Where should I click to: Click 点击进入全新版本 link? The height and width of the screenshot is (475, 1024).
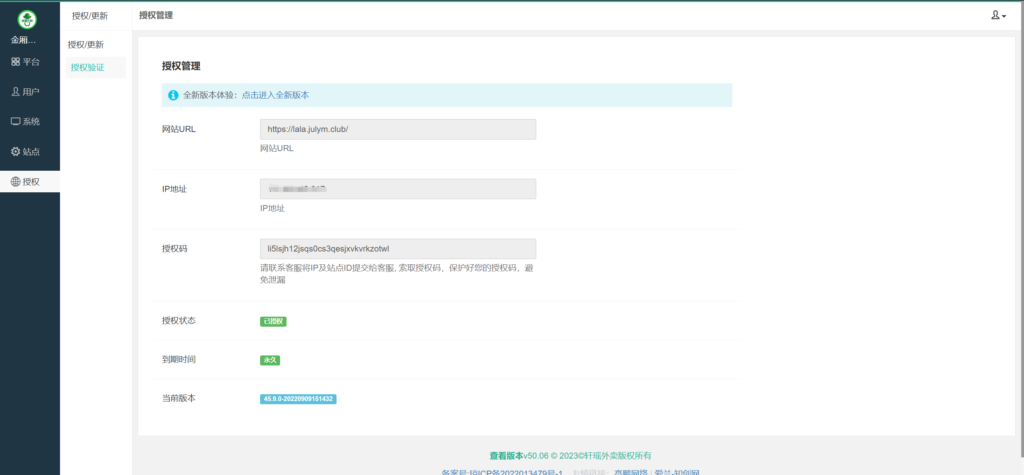pyautogui.click(x=275, y=95)
